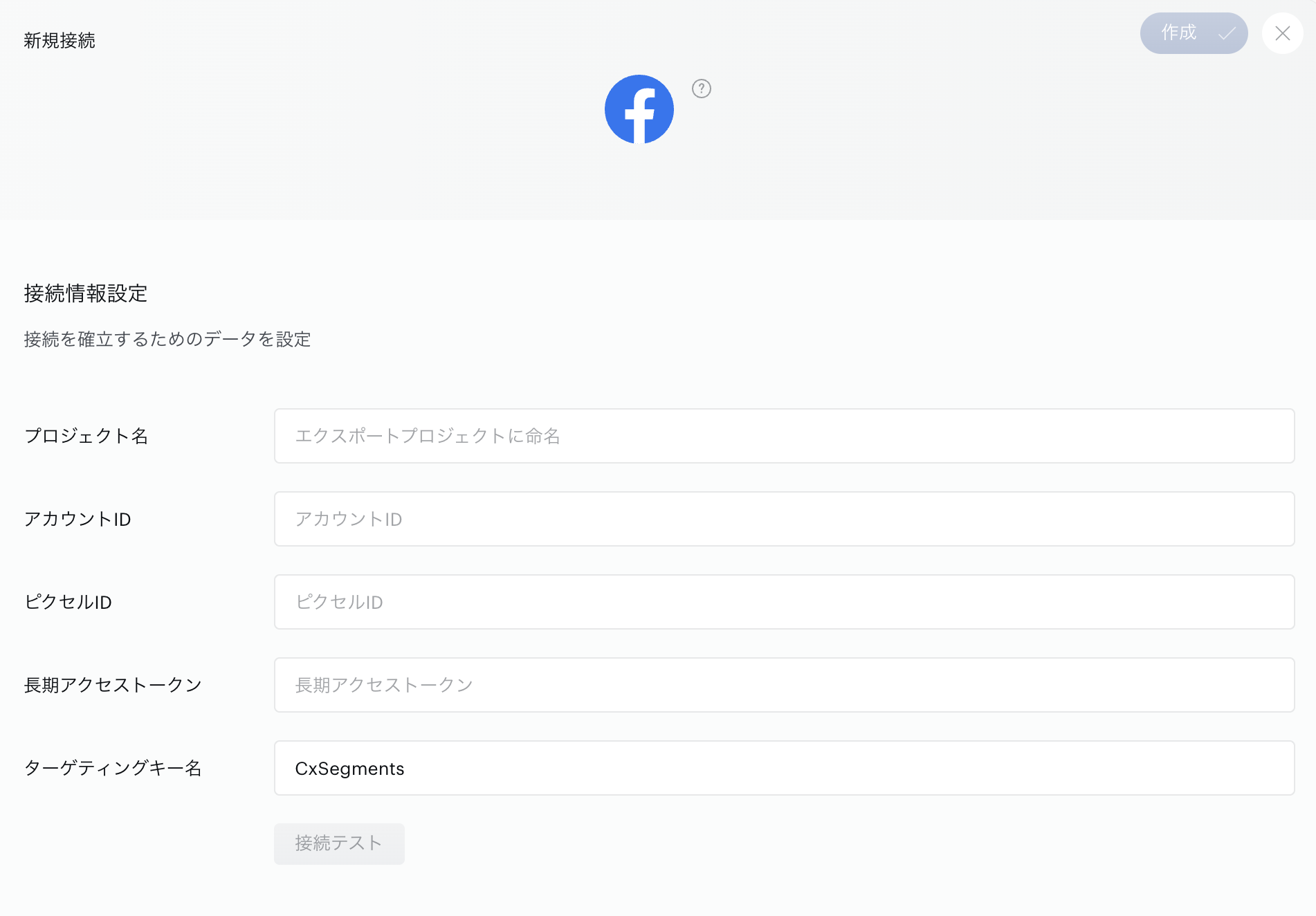Click the アカウントID label
This screenshot has height=916, width=1316.
(77, 519)
